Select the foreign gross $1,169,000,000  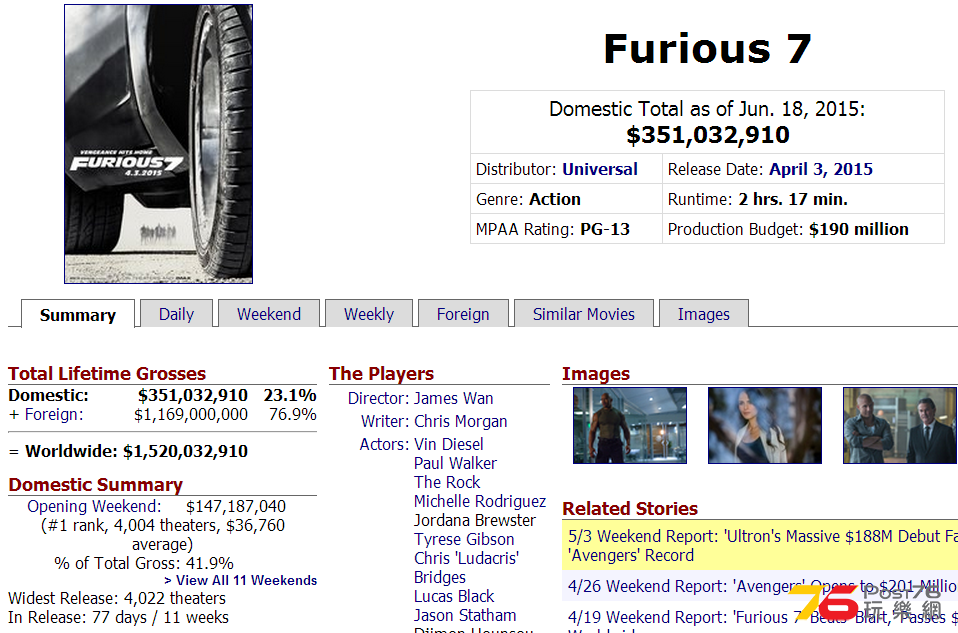pos(191,415)
